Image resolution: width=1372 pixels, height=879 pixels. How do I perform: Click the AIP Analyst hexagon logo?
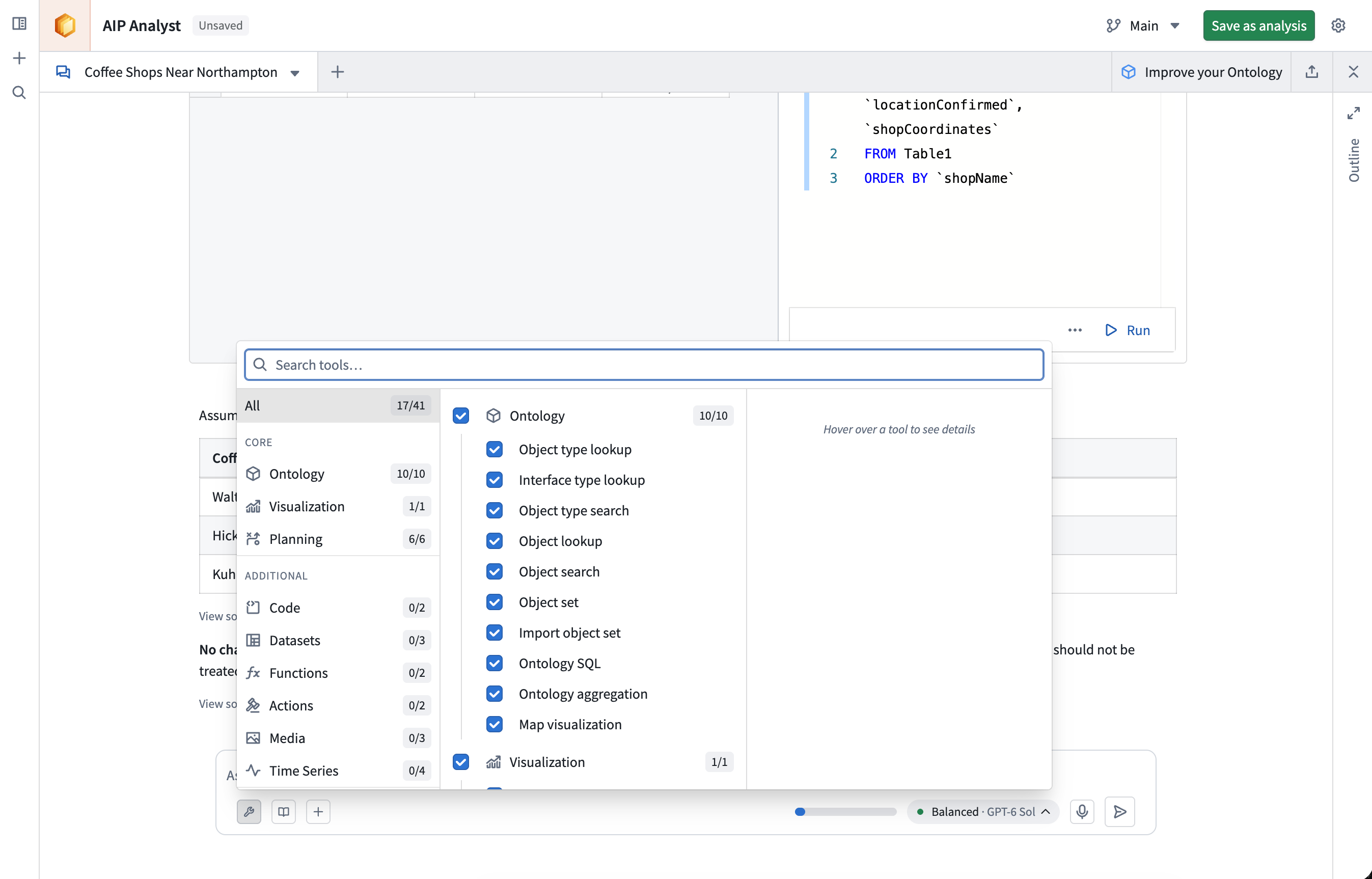(x=65, y=25)
